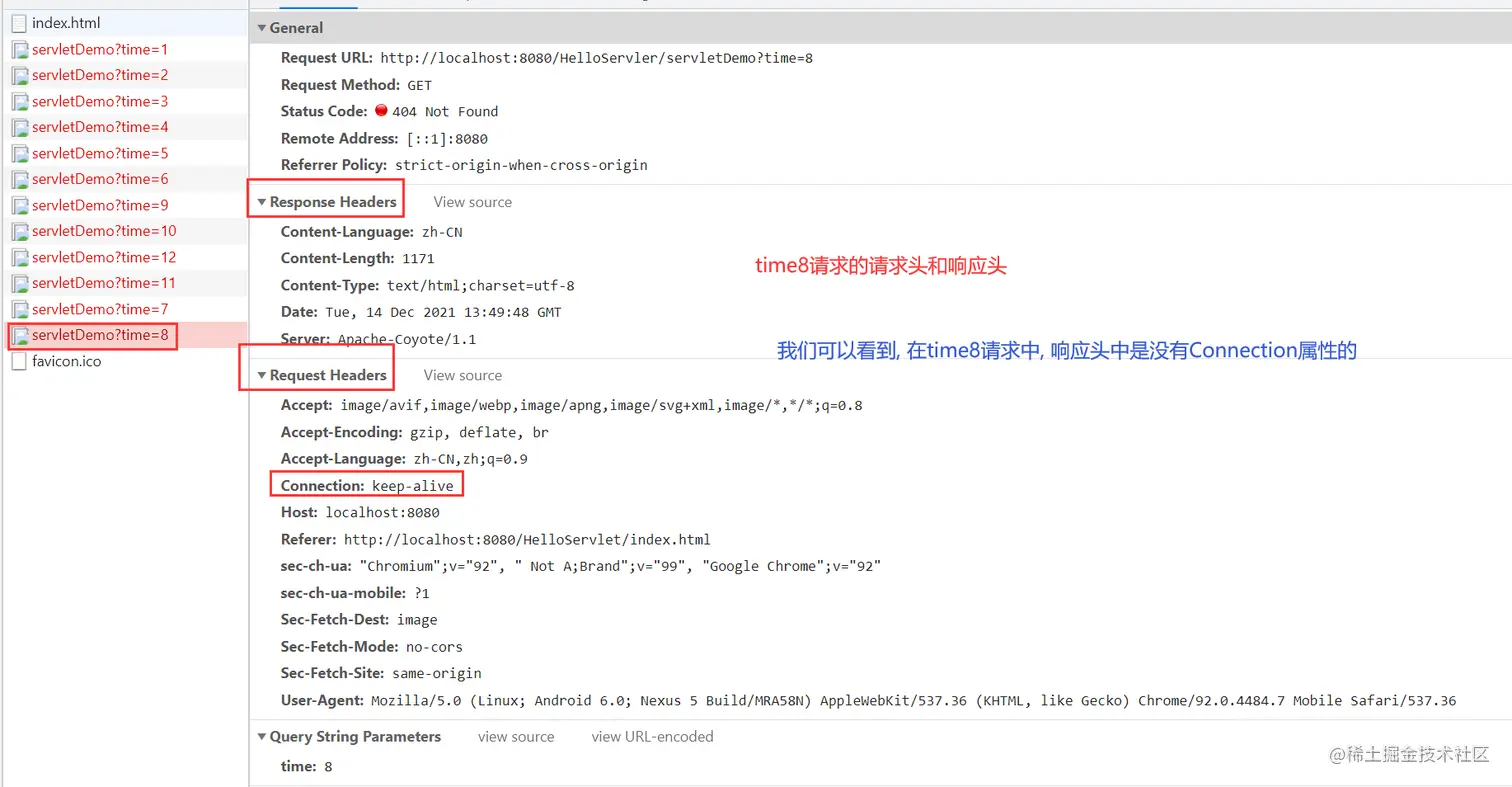Click the image icon beside servletDemo?time=7
The width and height of the screenshot is (1512, 787).
pos(19,309)
